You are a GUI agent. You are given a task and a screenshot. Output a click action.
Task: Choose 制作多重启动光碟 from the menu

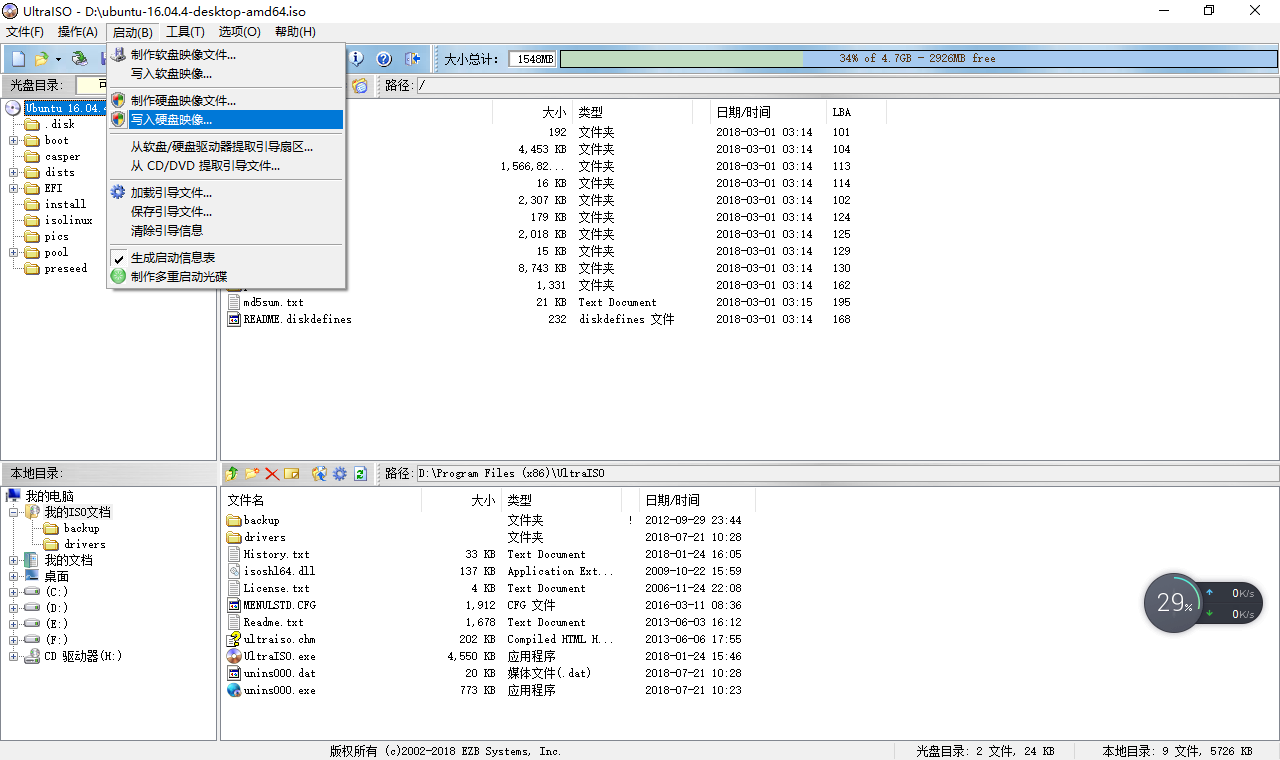(x=178, y=276)
